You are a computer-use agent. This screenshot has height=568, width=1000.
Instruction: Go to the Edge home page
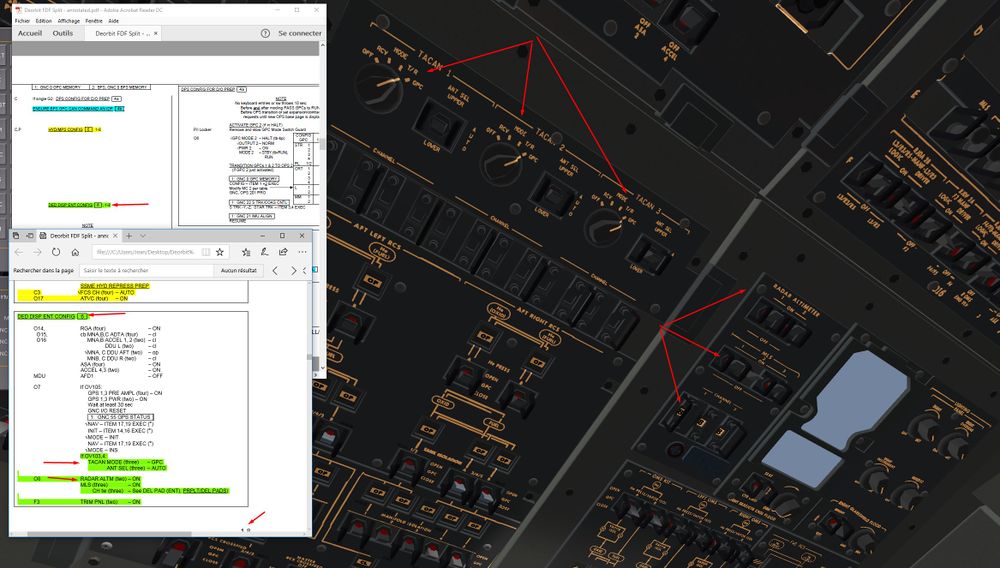(x=75, y=252)
